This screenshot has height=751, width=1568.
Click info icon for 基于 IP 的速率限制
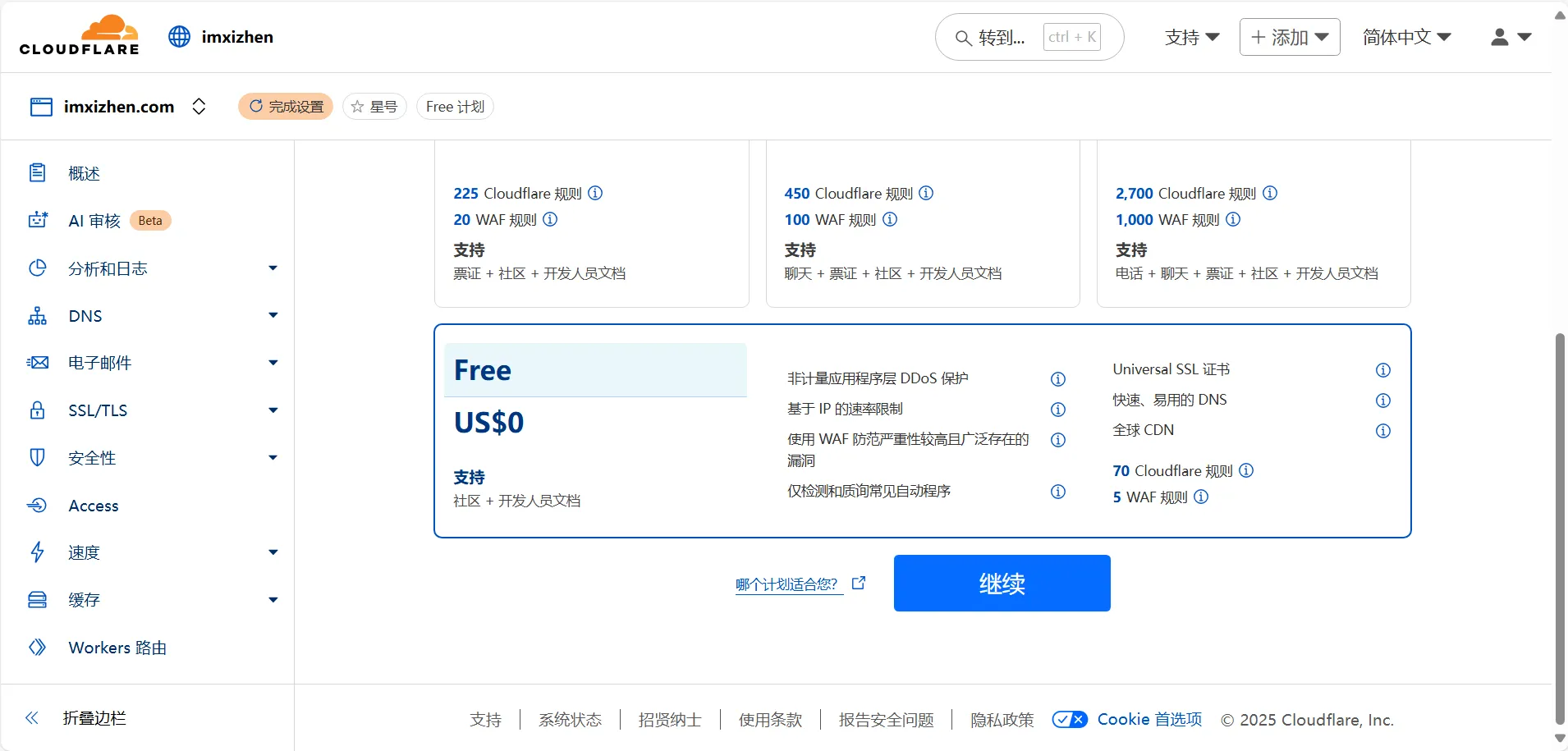1058,410
